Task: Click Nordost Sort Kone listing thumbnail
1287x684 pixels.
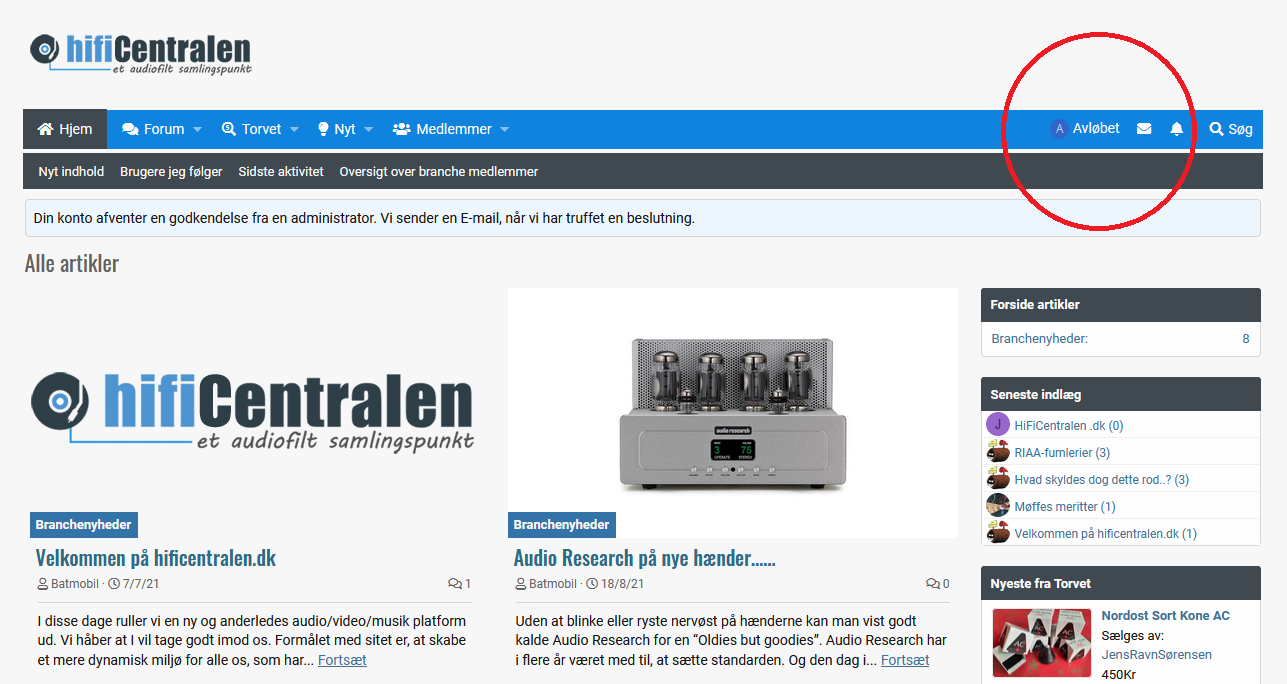Action: click(1041, 643)
